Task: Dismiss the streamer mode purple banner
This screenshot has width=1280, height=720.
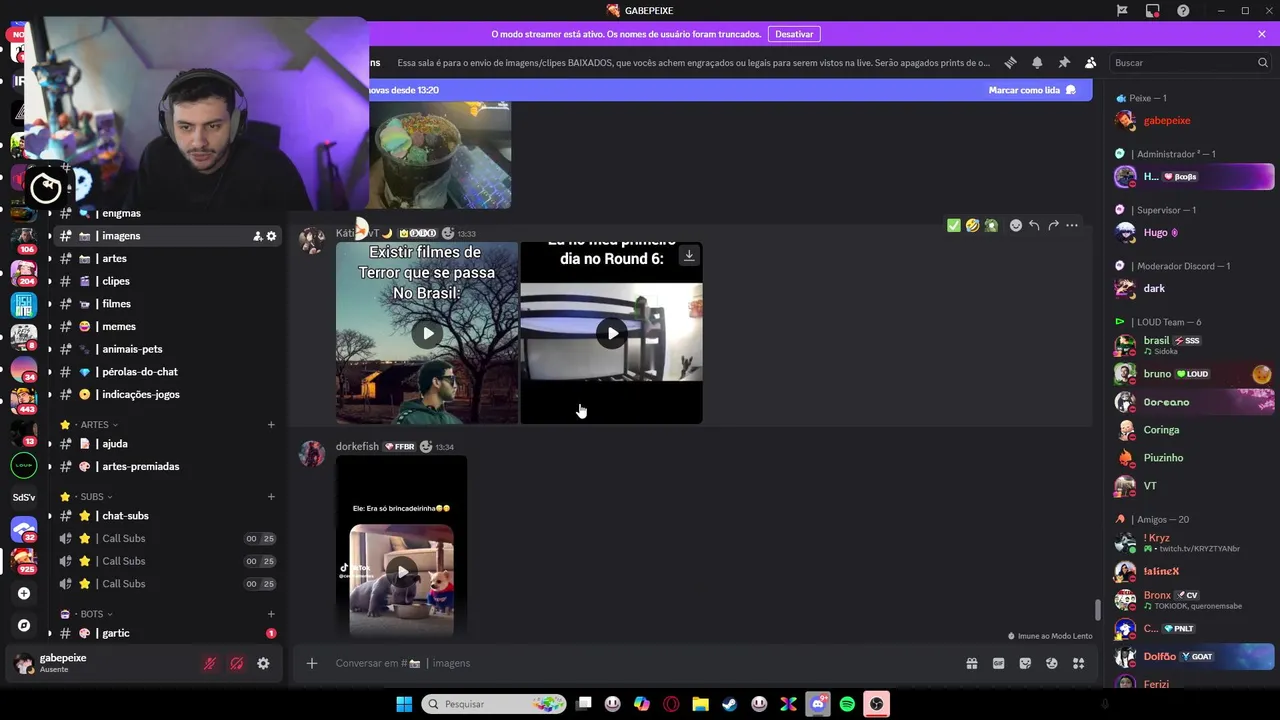Action: tap(1262, 34)
